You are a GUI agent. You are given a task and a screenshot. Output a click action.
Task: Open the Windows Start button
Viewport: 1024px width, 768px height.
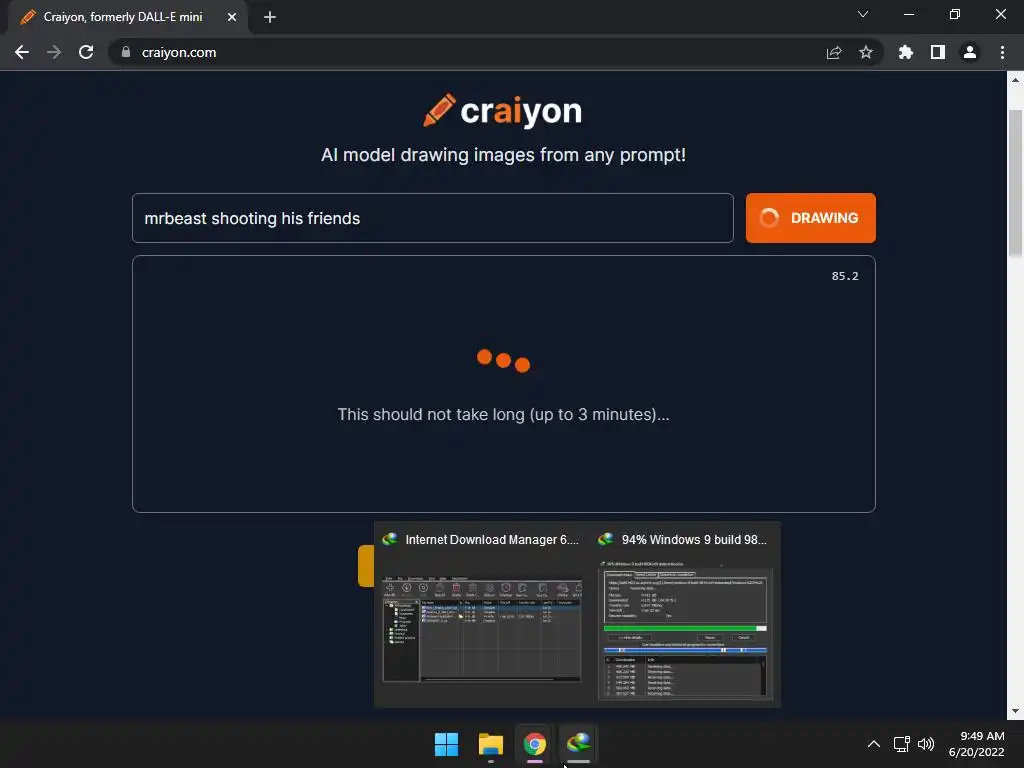click(447, 744)
